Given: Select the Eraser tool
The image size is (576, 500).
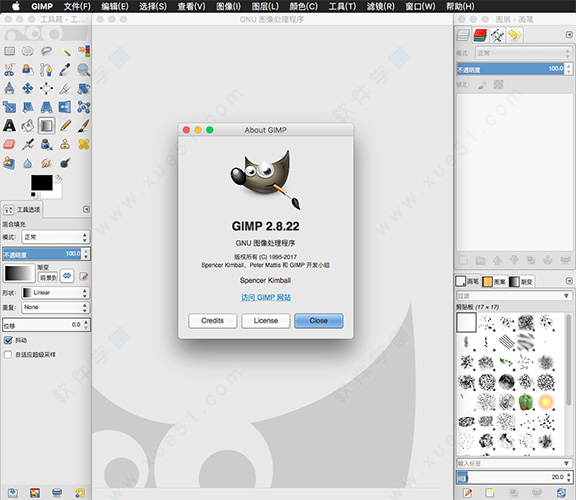Looking at the screenshot, I should 10,144.
